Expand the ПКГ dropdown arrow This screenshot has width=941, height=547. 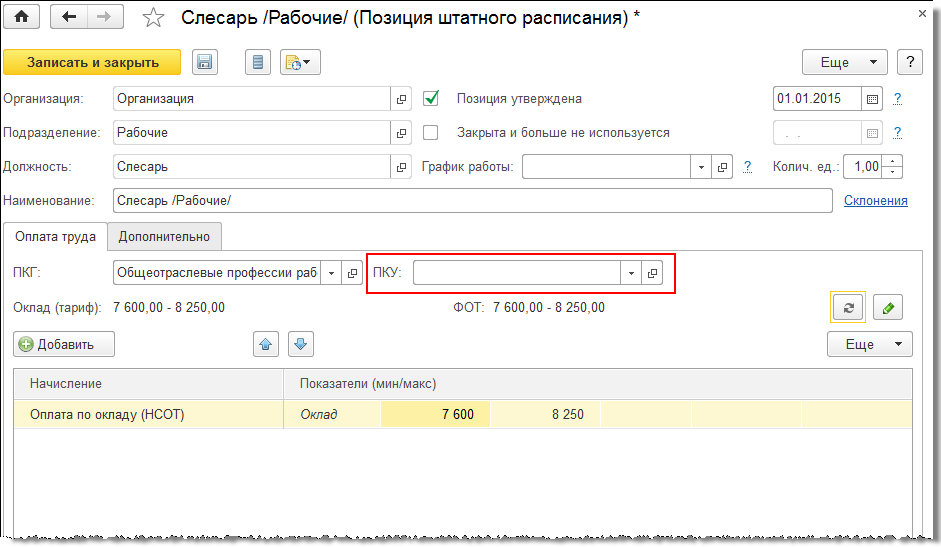[x=331, y=273]
